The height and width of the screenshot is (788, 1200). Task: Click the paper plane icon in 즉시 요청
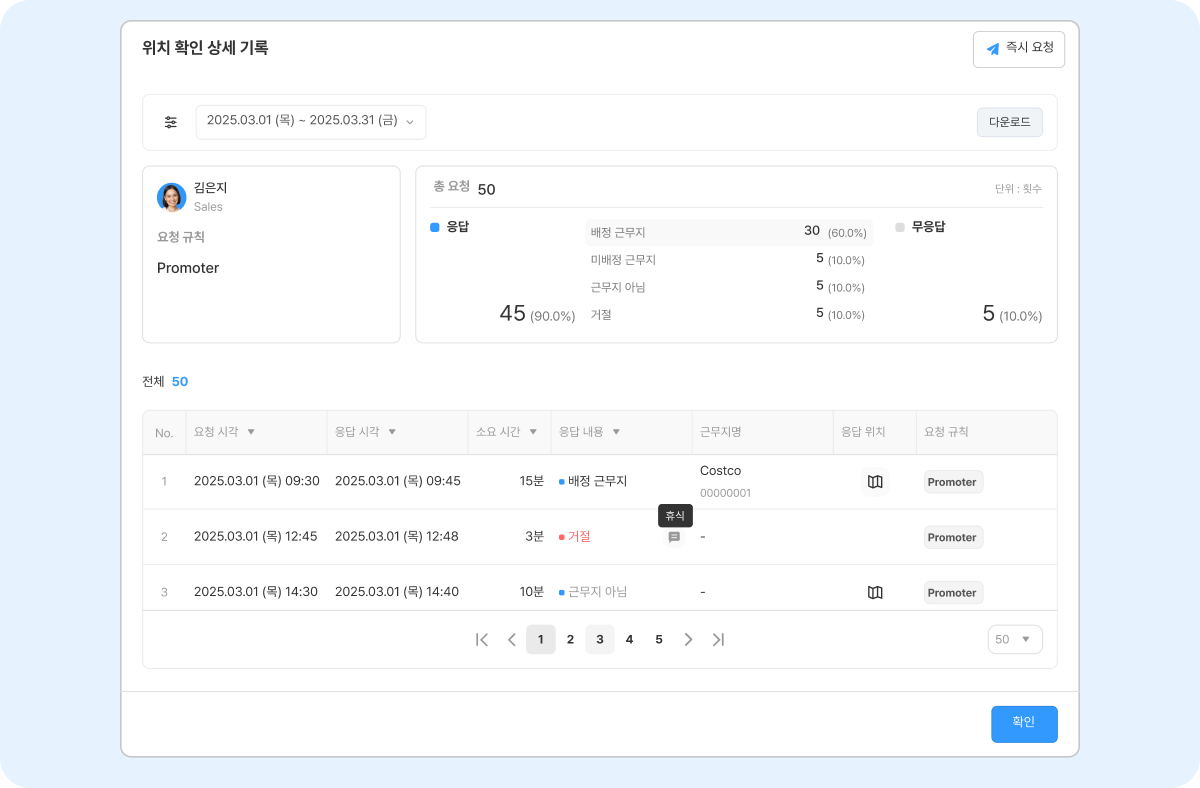click(x=993, y=48)
